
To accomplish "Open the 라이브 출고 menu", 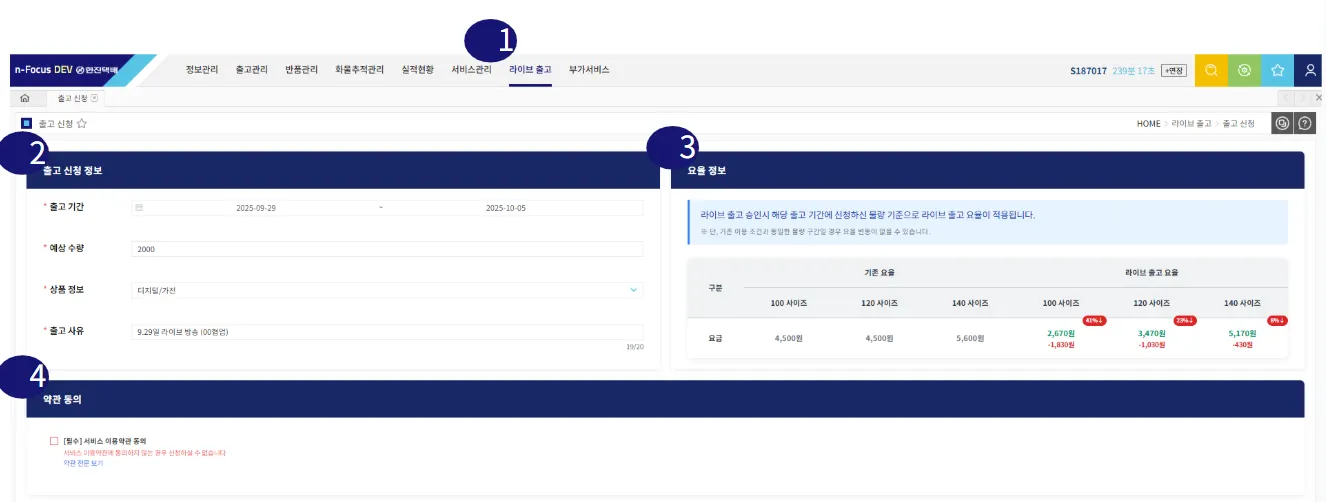I will pyautogui.click(x=530, y=70).
